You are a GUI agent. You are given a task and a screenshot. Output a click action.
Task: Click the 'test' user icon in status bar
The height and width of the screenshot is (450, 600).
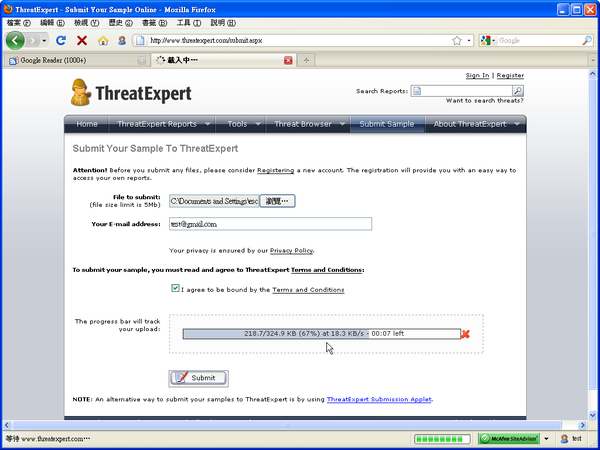point(564,439)
